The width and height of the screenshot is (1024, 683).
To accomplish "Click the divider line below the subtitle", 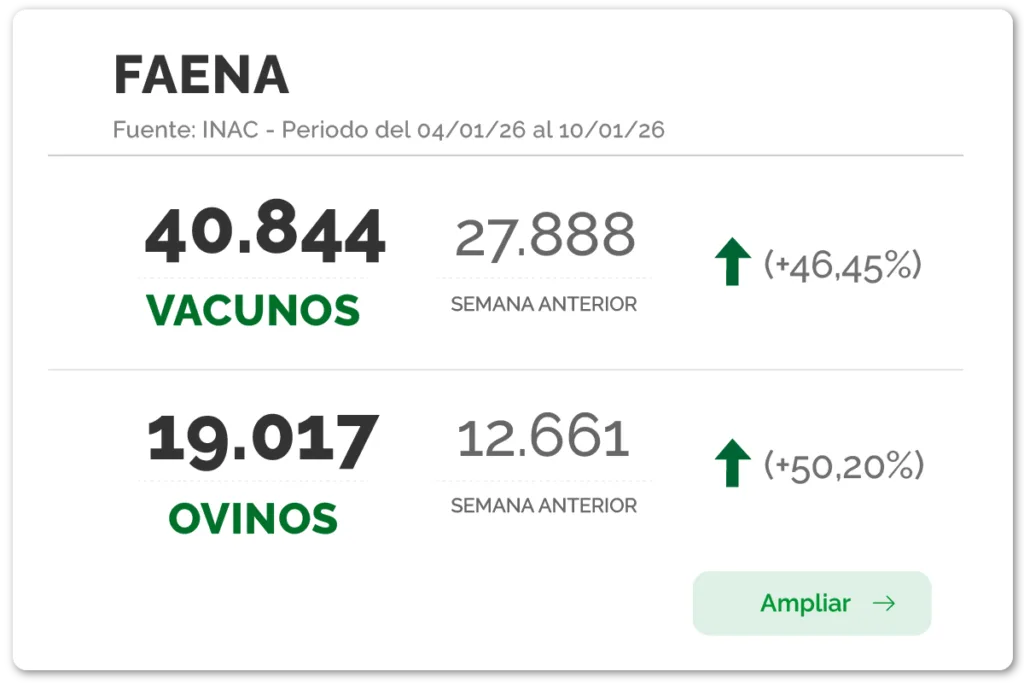I will [505, 155].
